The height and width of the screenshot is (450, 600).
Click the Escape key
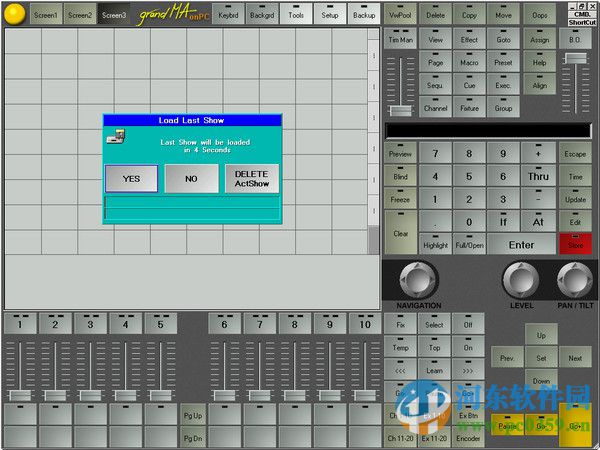(x=575, y=153)
